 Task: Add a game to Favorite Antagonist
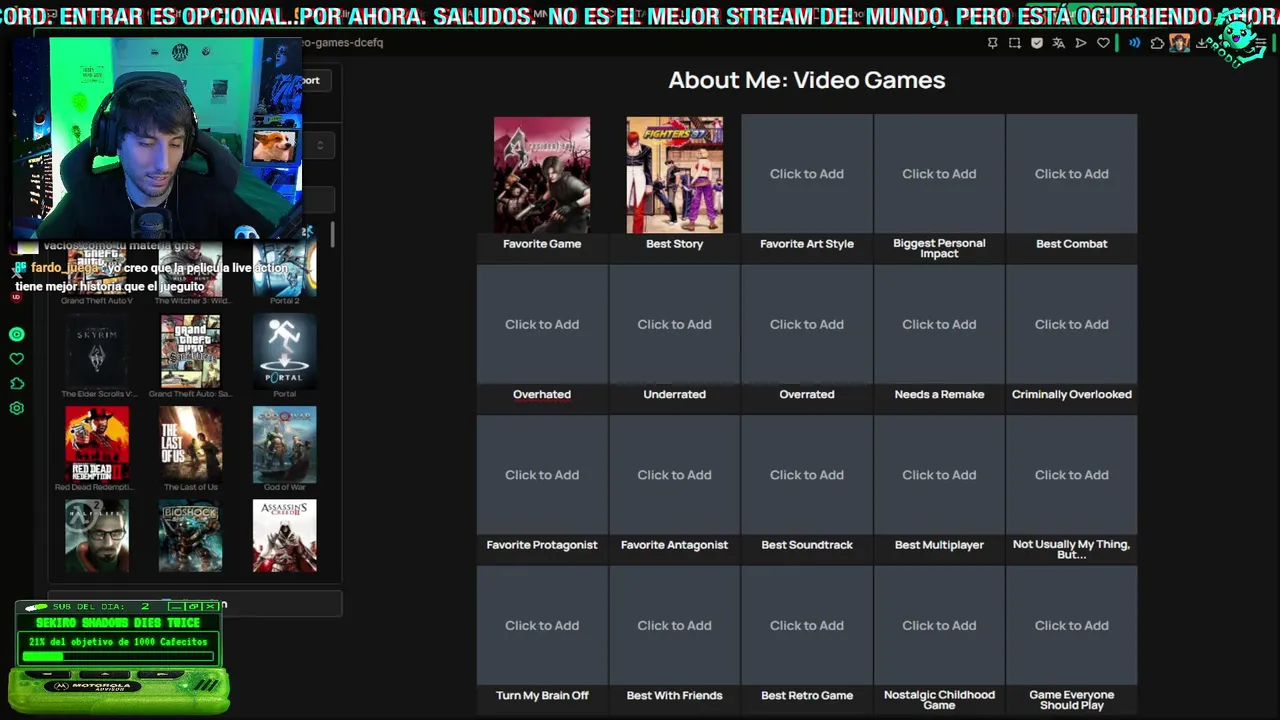(674, 475)
